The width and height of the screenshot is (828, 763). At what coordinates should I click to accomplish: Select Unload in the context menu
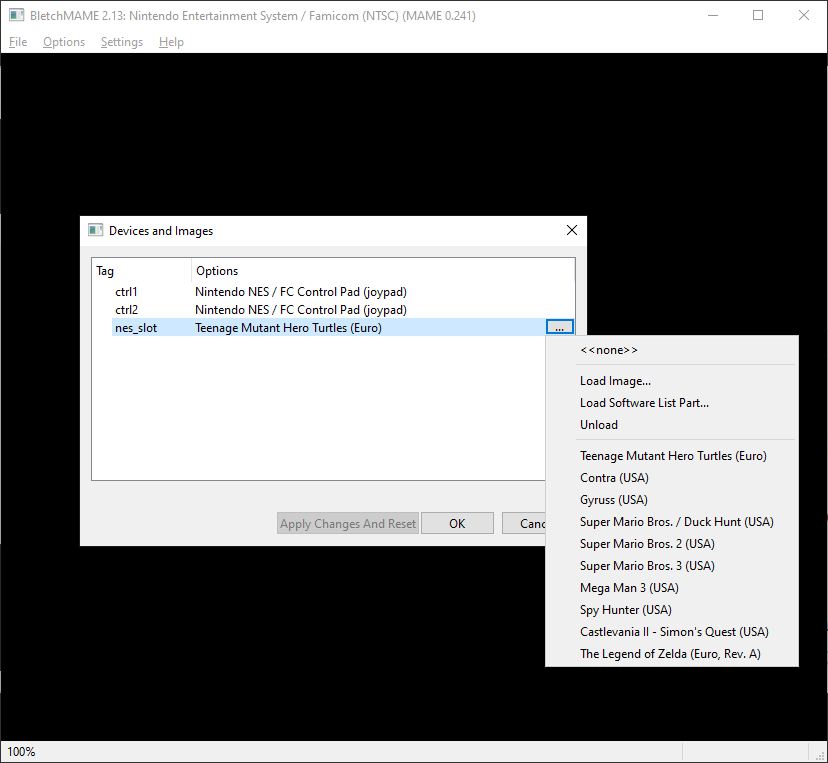tap(672, 425)
